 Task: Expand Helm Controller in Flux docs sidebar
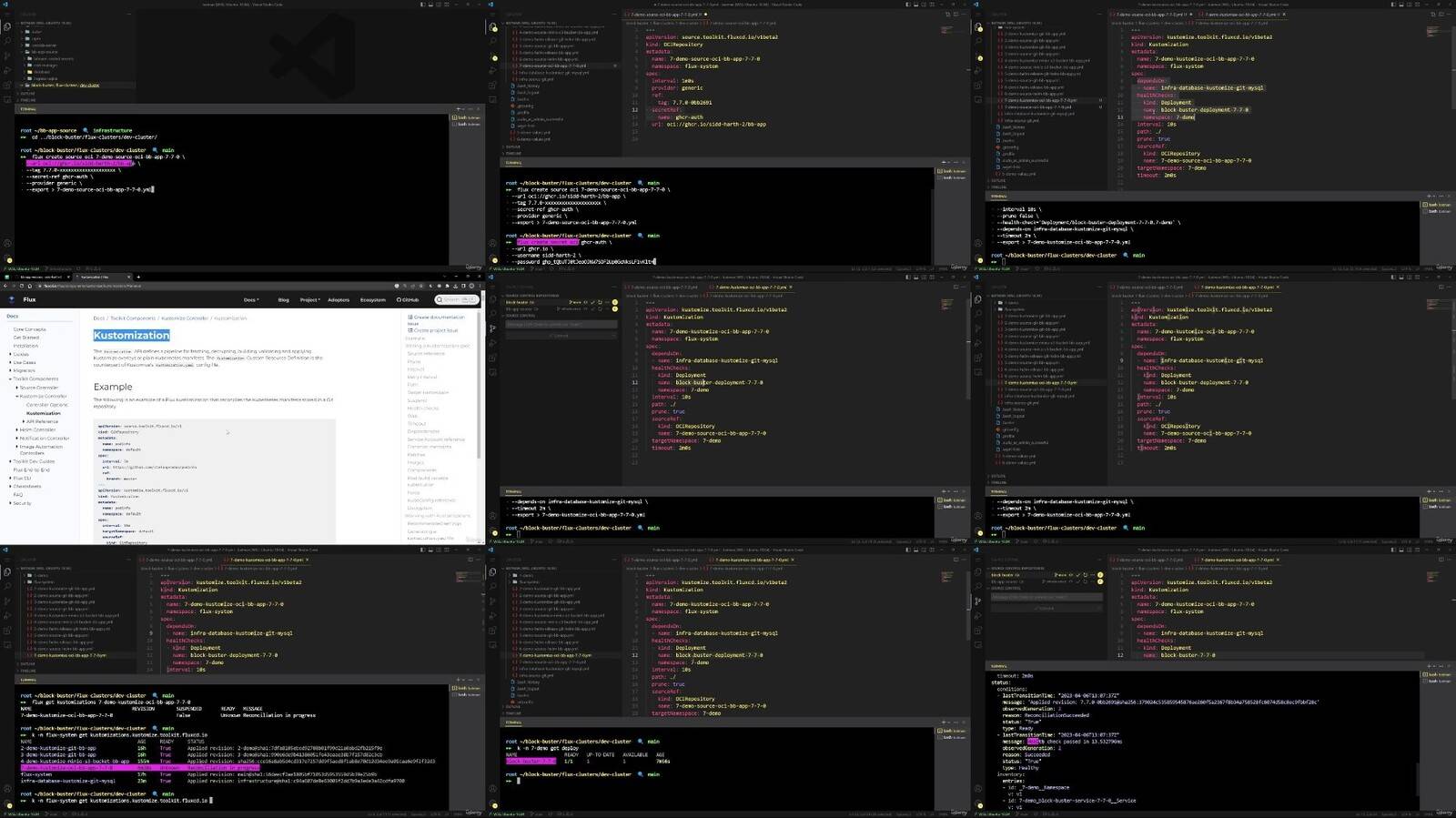[16, 429]
